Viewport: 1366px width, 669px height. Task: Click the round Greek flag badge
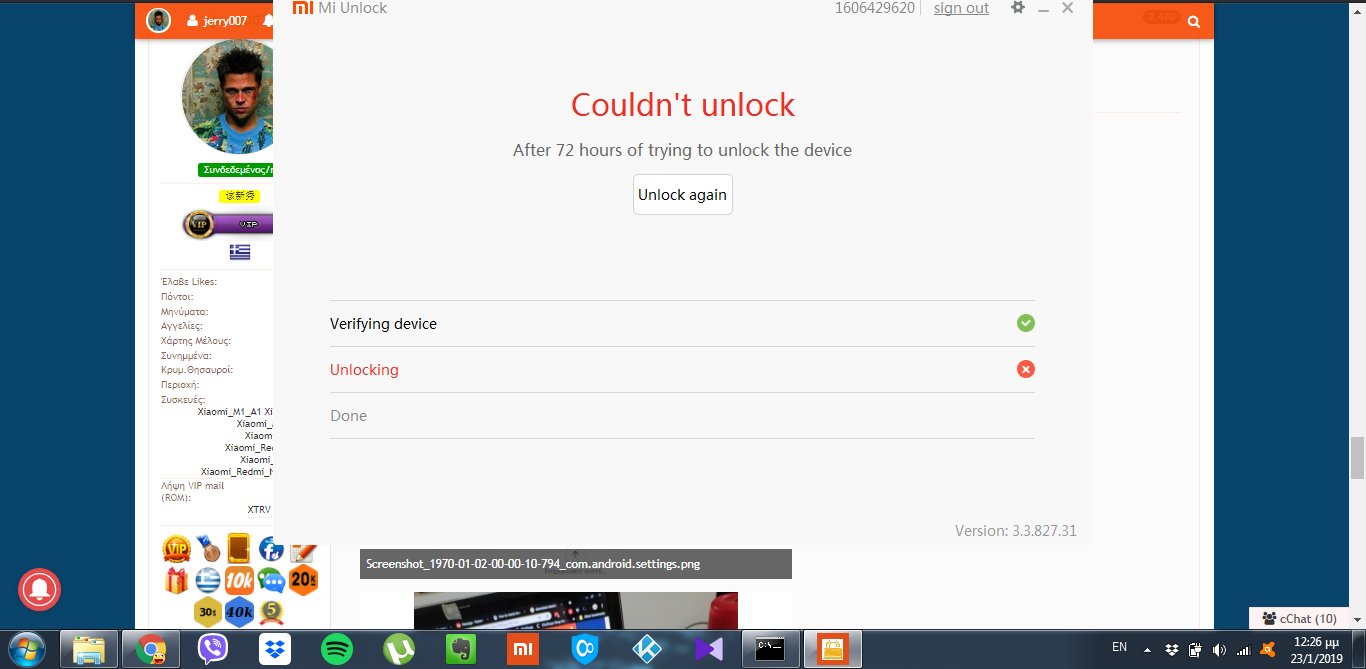(208, 580)
